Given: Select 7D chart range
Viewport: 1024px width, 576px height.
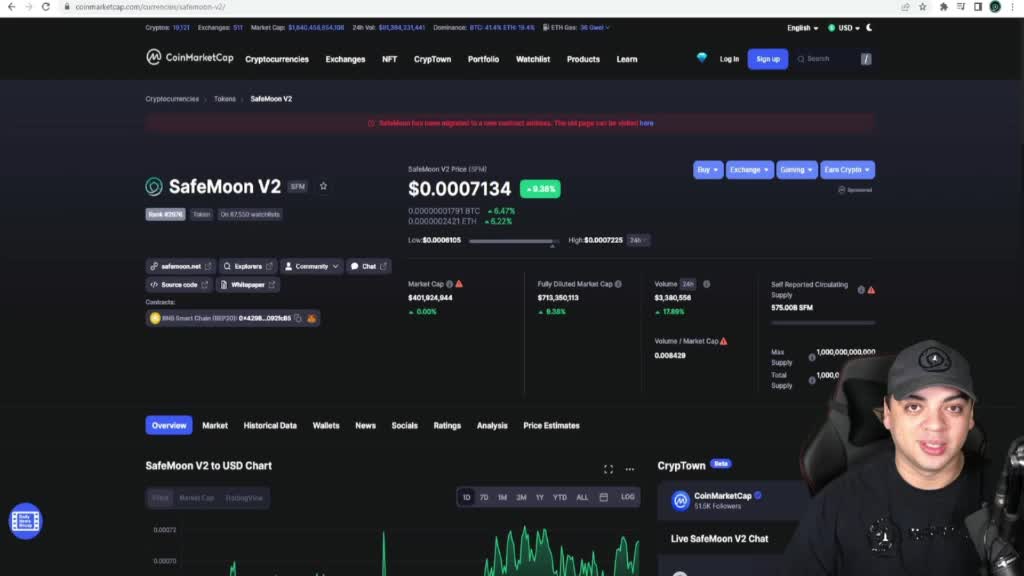Looking at the screenshot, I should point(484,497).
